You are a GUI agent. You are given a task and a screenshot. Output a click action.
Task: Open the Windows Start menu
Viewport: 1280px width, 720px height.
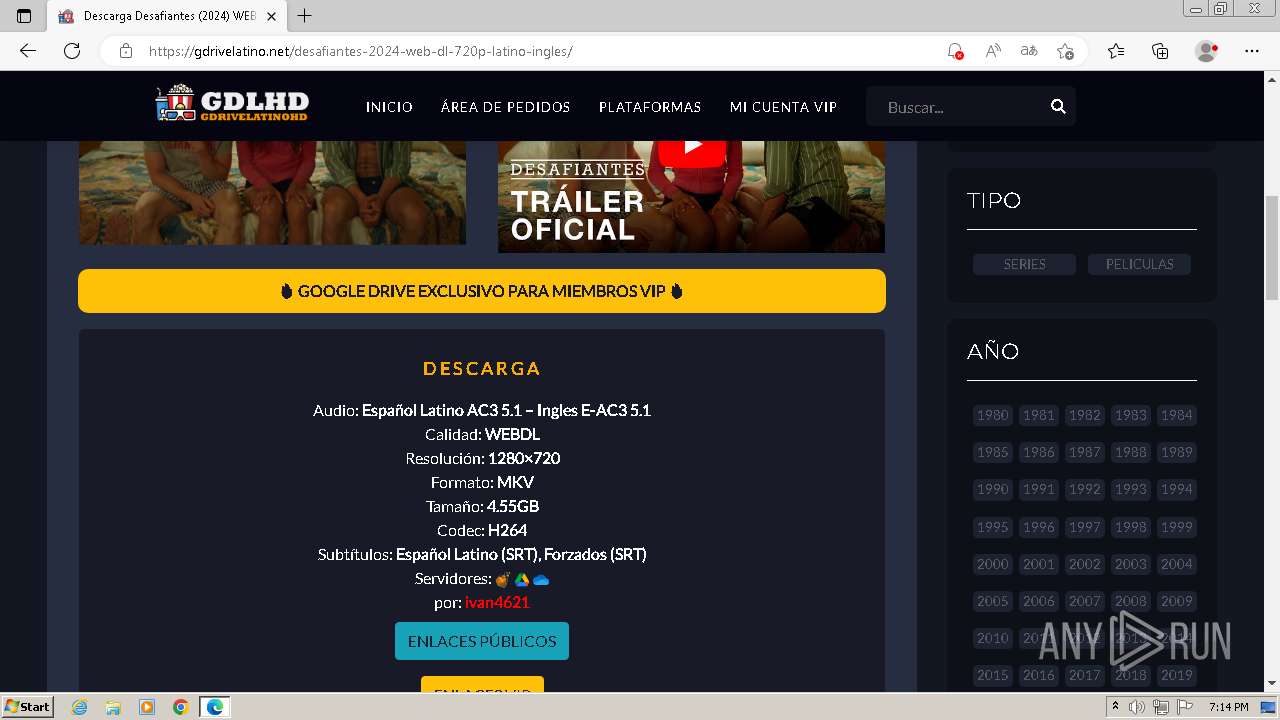pos(27,707)
